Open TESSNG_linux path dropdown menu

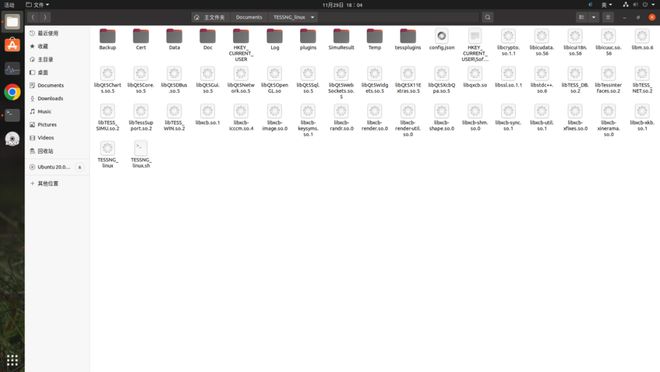tap(312, 17)
